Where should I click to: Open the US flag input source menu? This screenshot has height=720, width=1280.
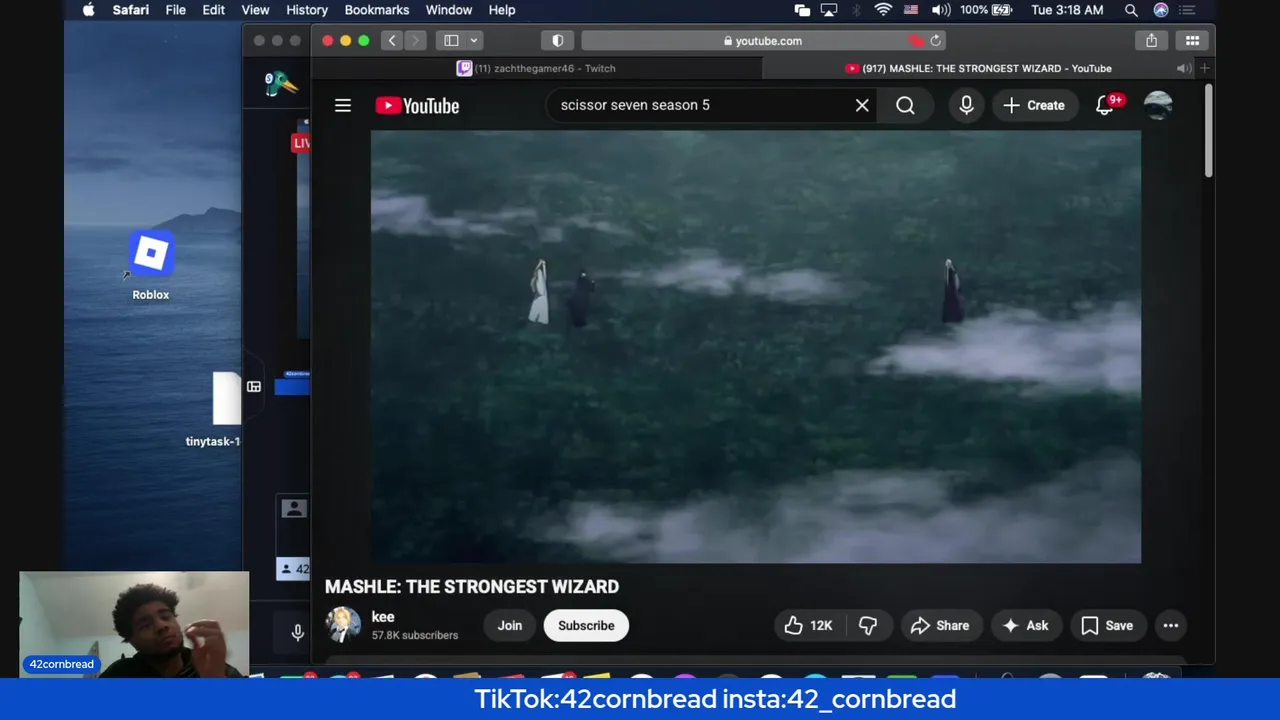[x=911, y=10]
